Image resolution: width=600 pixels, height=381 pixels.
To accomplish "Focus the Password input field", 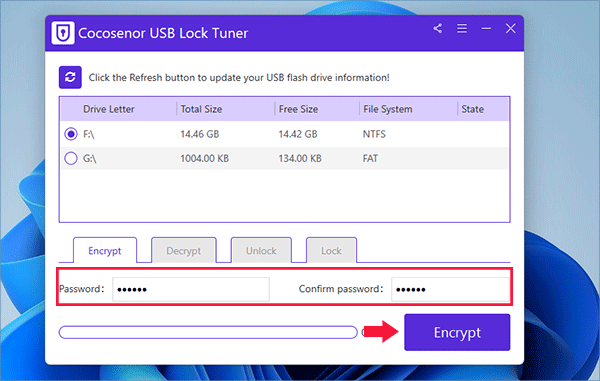I will tap(191, 289).
